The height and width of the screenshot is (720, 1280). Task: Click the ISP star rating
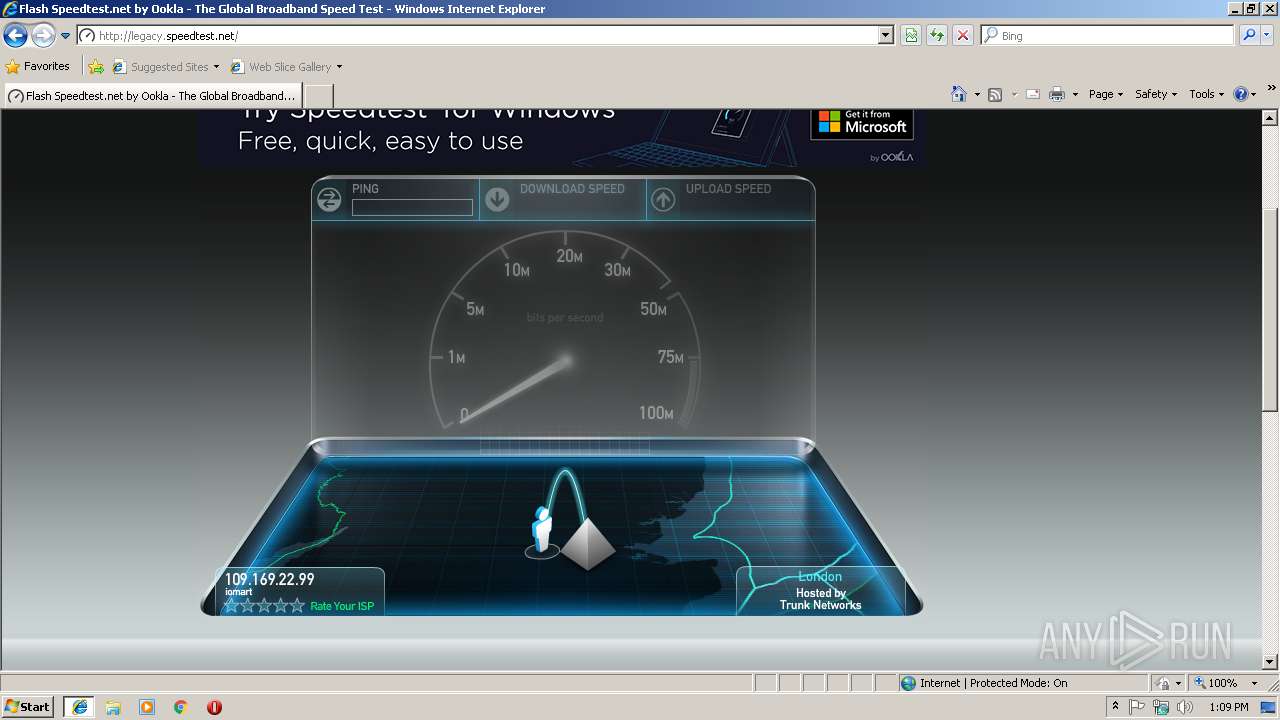[264, 605]
